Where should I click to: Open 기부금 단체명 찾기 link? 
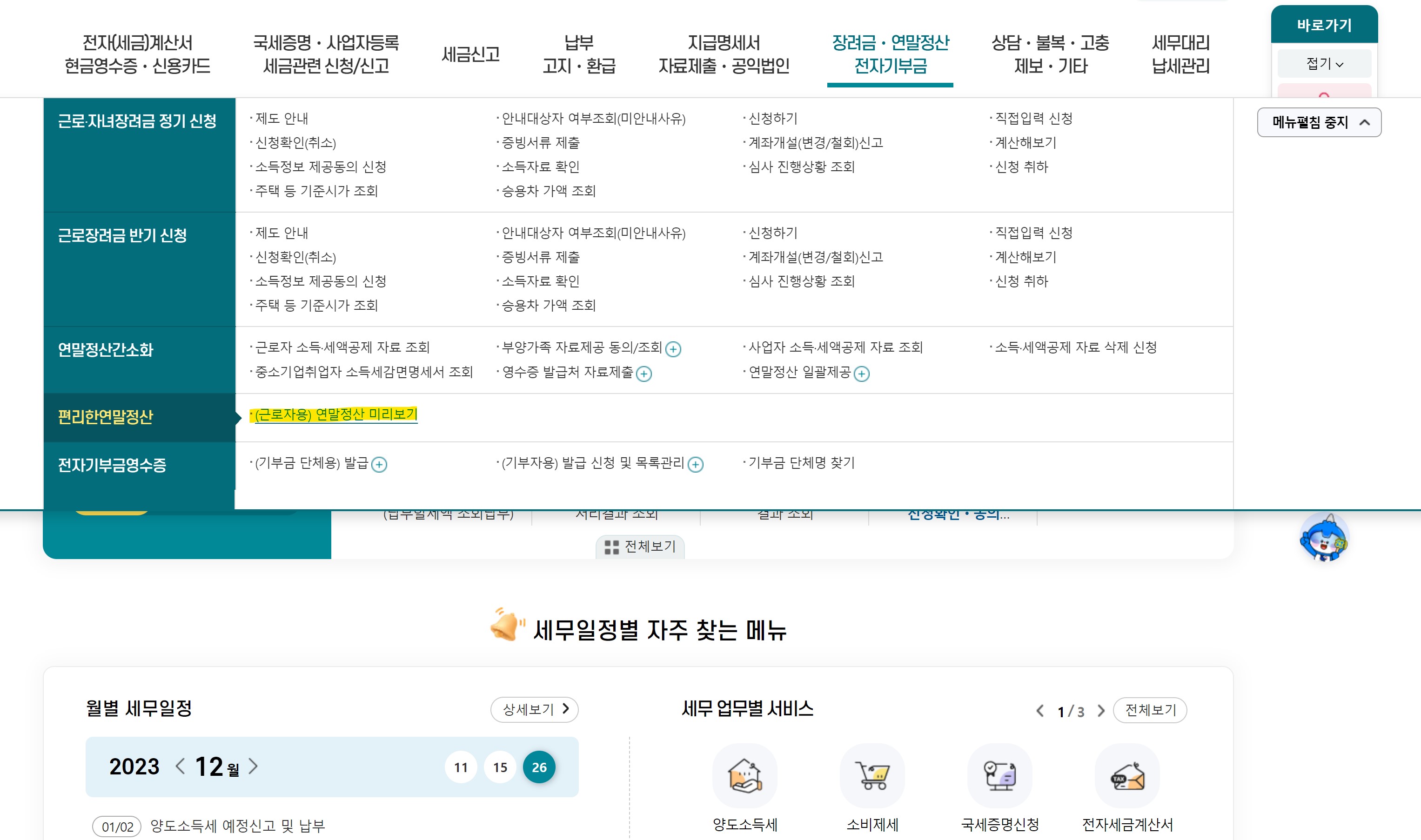(x=802, y=463)
